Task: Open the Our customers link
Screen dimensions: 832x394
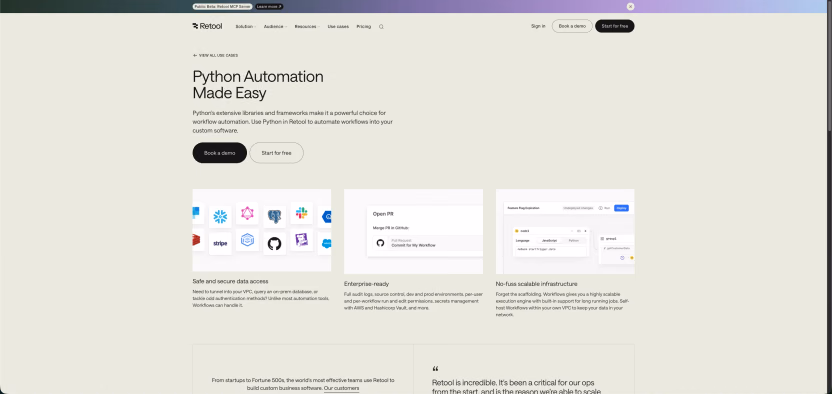Action: (x=341, y=388)
